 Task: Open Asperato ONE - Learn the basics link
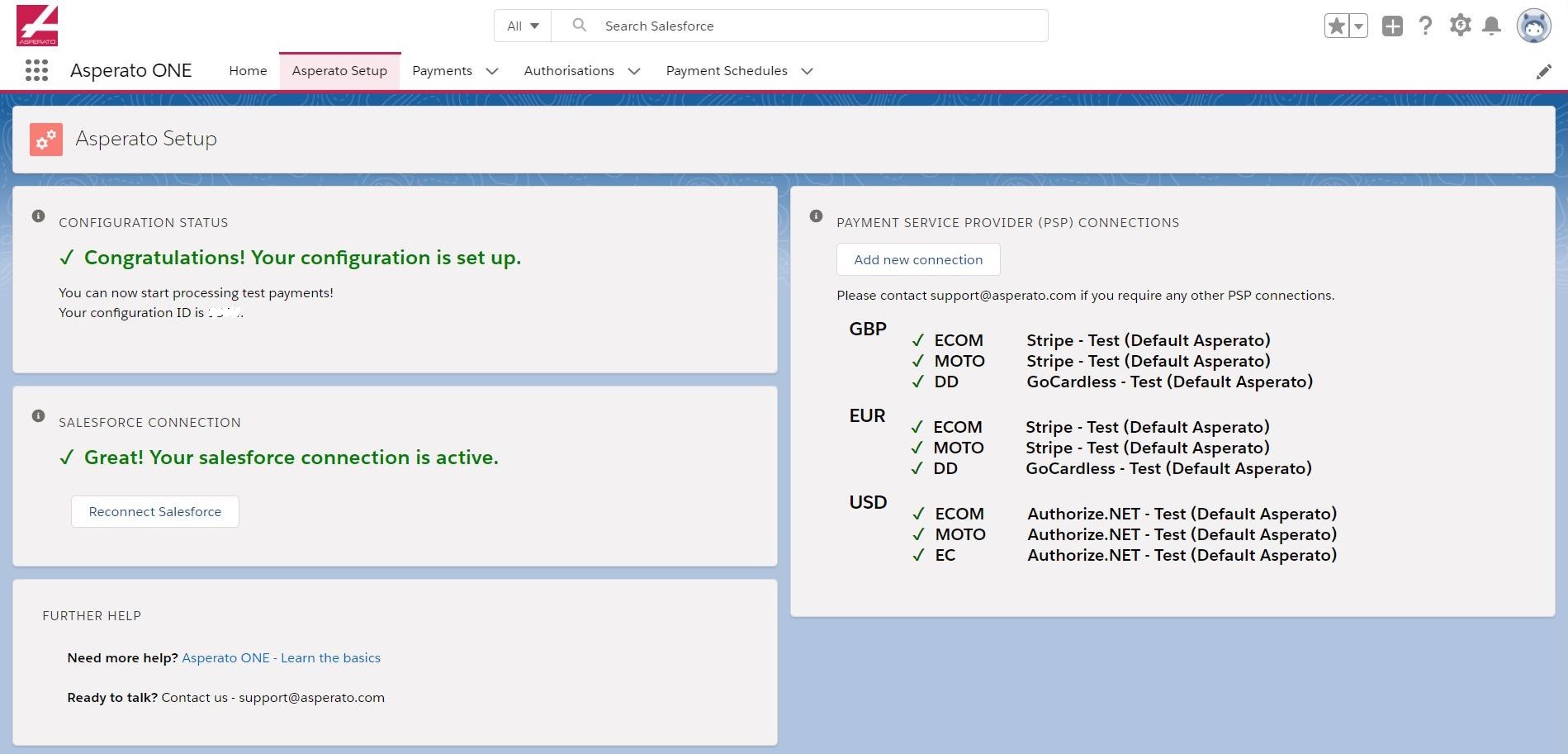click(281, 658)
